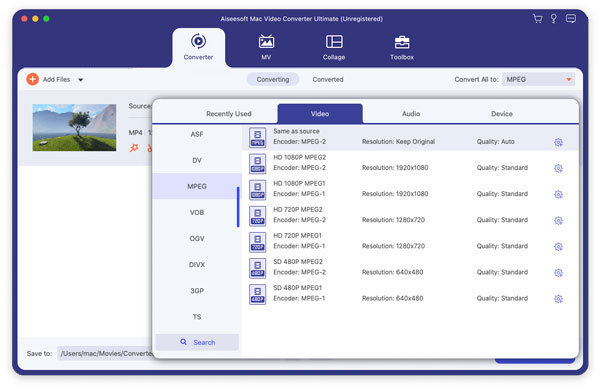The width and height of the screenshot is (600, 389).
Task: Open the feedback message icon
Action: 571,18
